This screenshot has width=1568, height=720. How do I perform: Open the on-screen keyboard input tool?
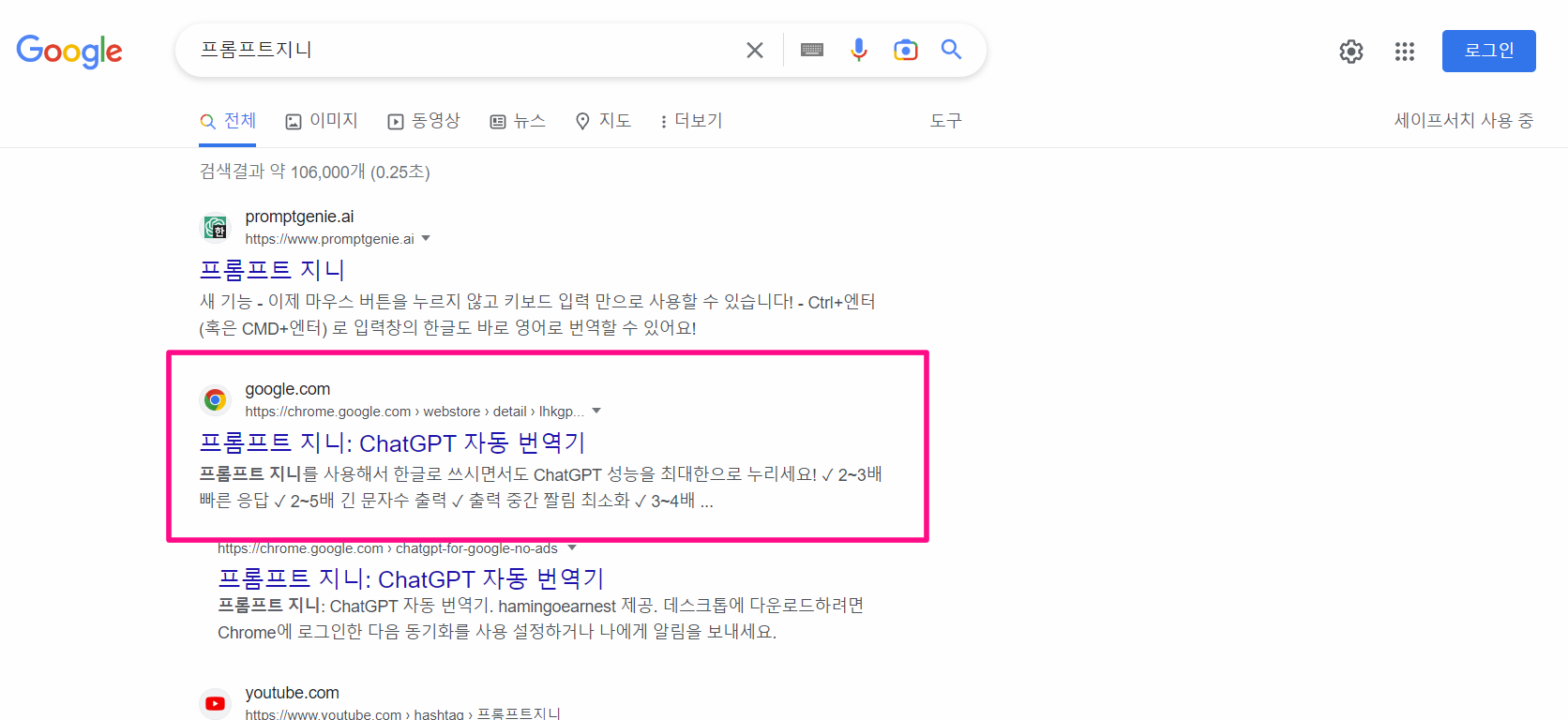[x=812, y=50]
